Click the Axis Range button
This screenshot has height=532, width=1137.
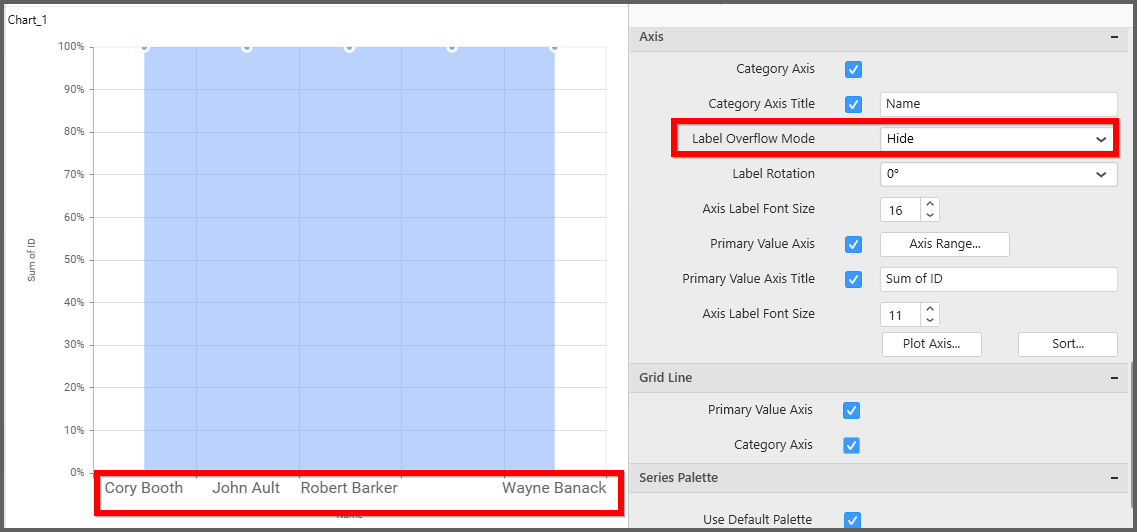(x=944, y=244)
